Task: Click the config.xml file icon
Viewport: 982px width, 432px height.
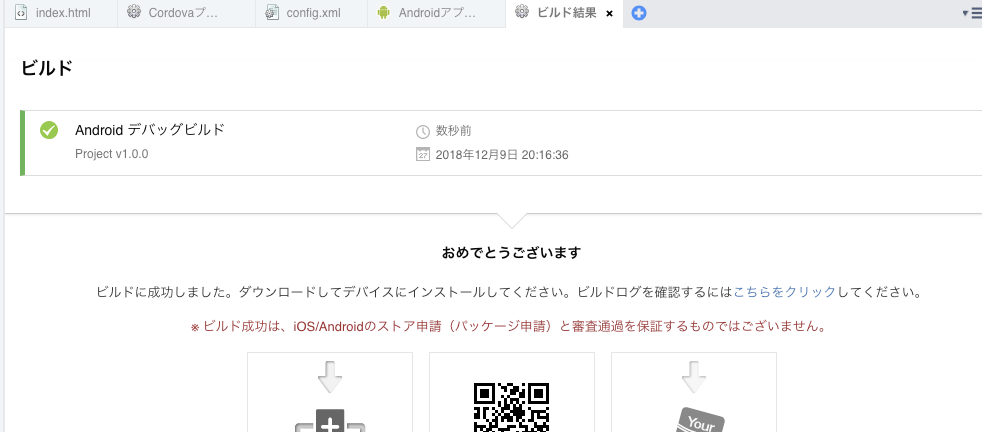Action: [x=272, y=13]
